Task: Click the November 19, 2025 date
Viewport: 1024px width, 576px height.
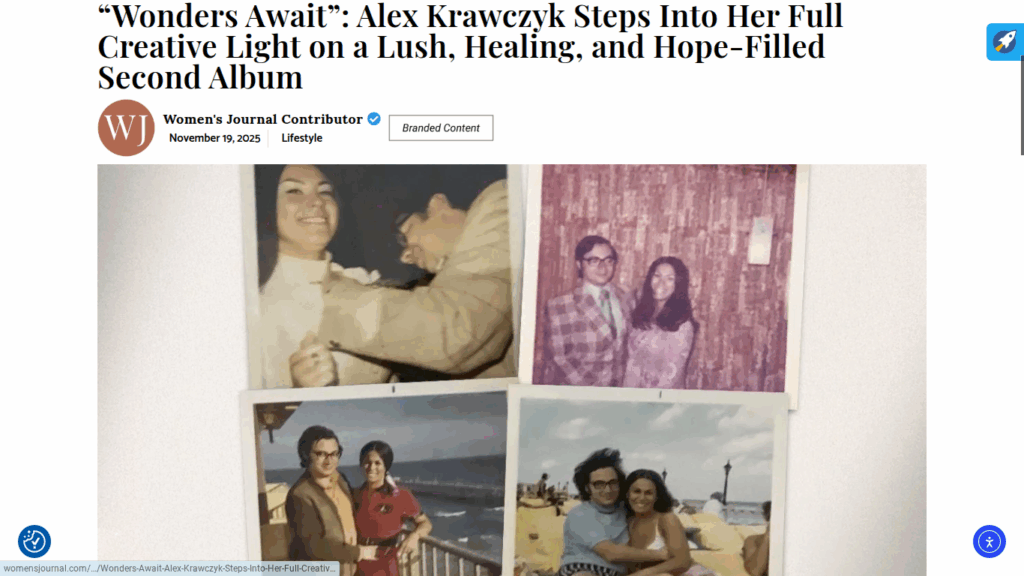Action: pyautogui.click(x=214, y=138)
